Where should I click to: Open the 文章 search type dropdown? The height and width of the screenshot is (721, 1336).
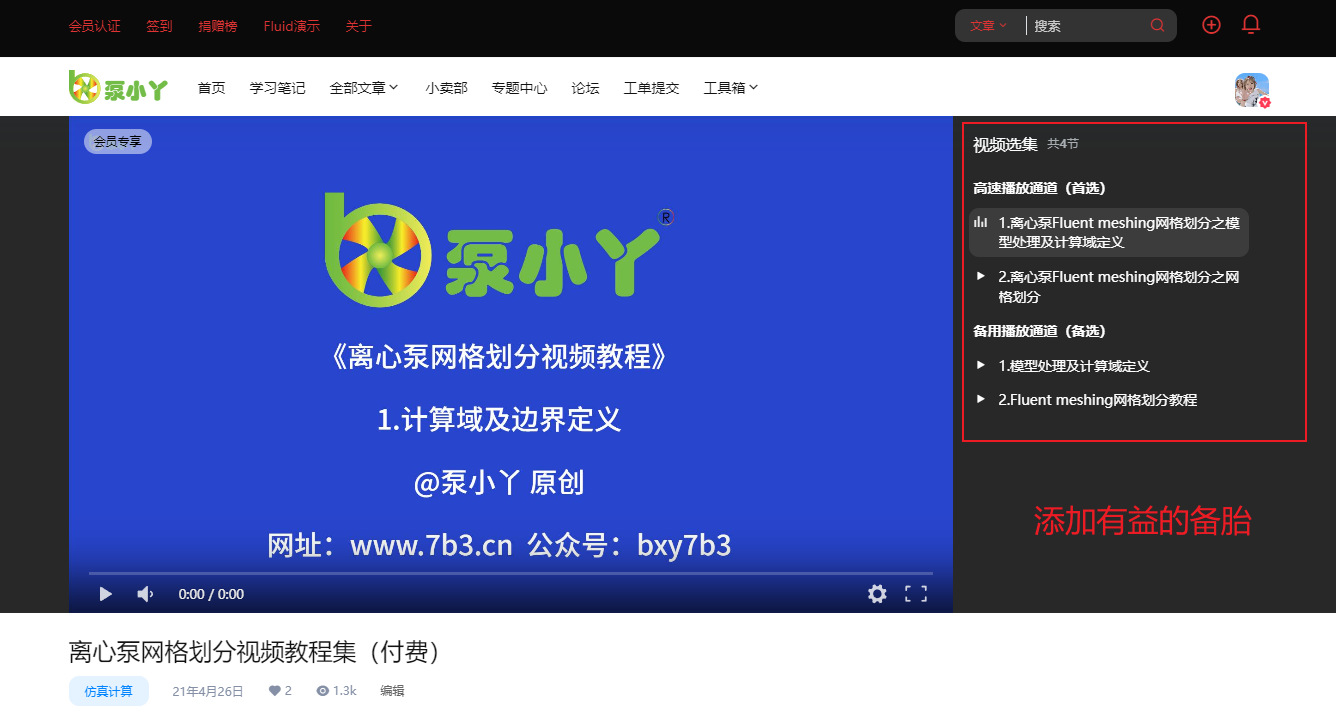(x=988, y=26)
